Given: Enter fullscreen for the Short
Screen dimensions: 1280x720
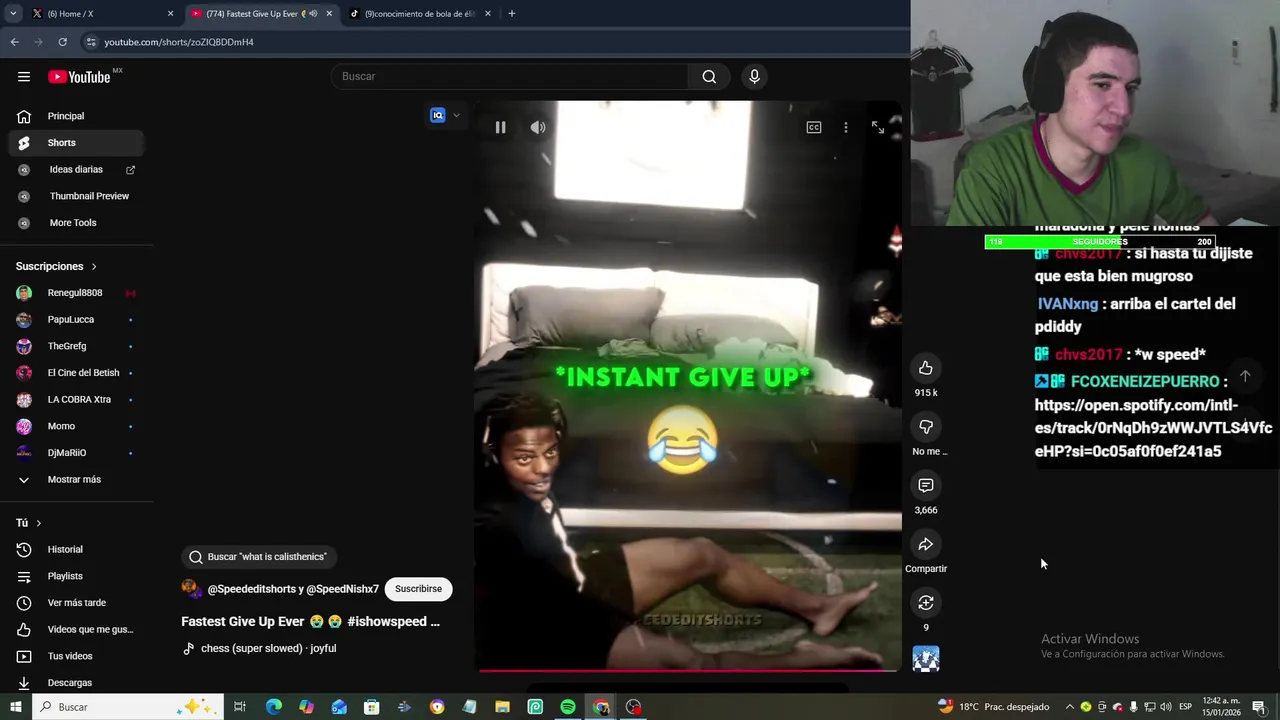Looking at the screenshot, I should coord(878,127).
